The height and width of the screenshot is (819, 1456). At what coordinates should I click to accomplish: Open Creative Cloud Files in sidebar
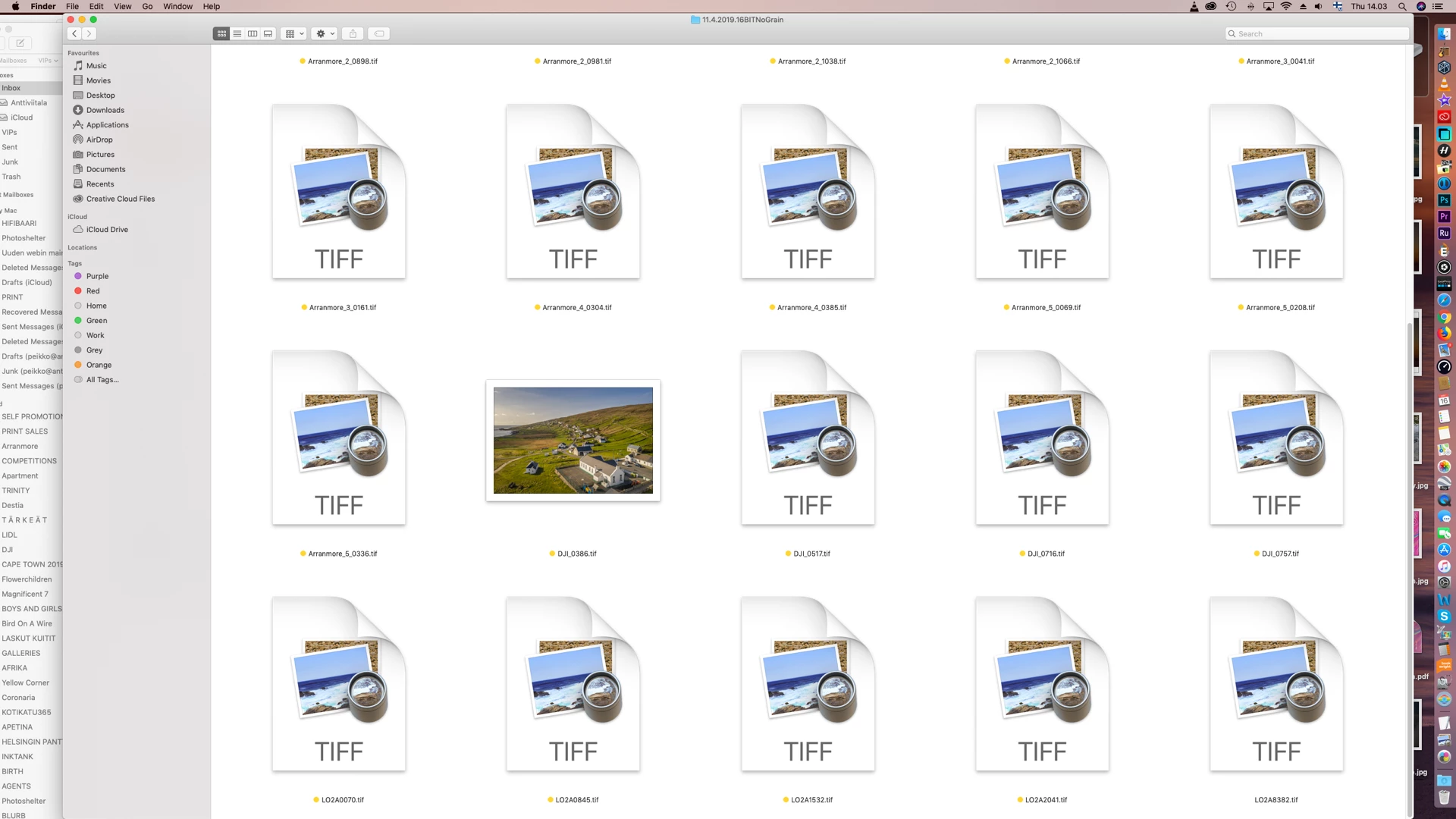(120, 199)
